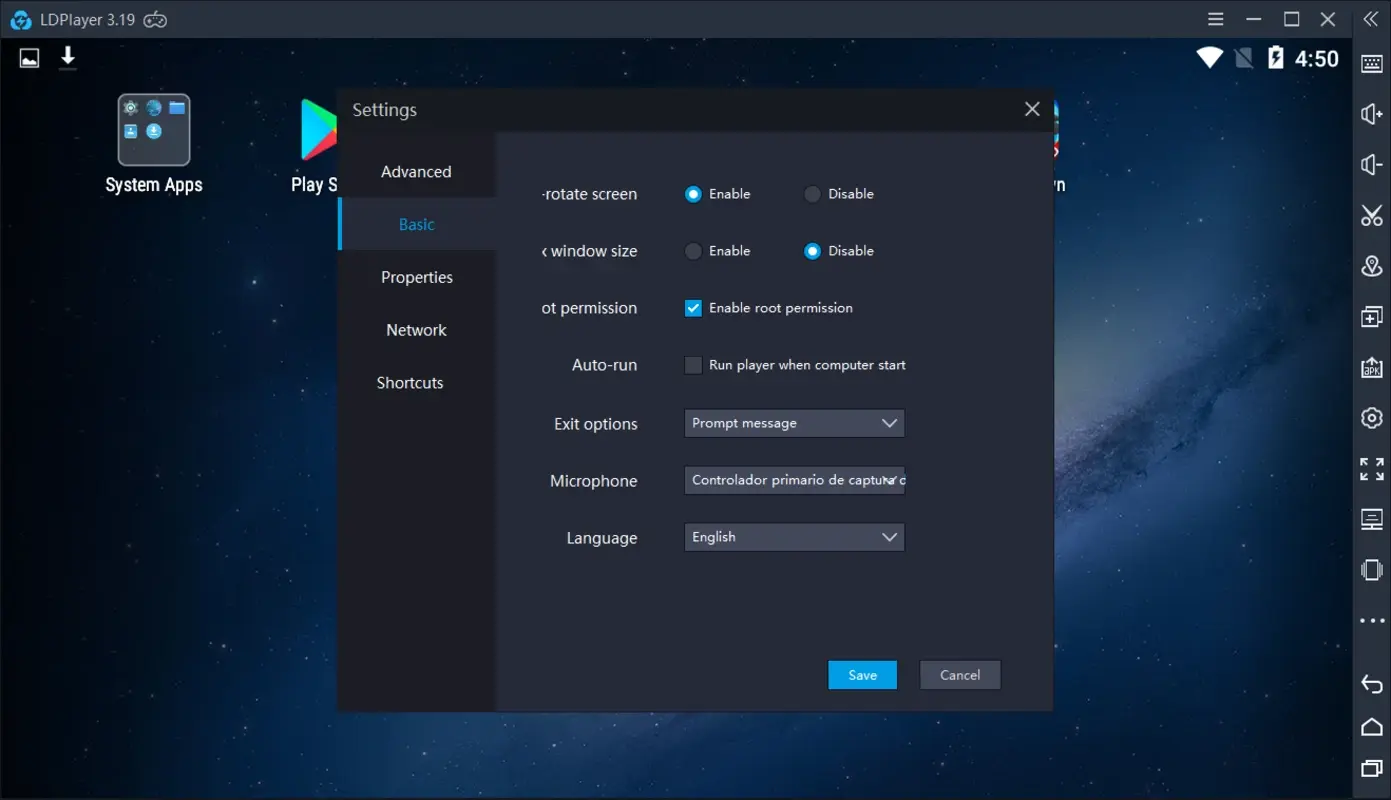Open the System Apps folder
The image size is (1391, 800).
(154, 130)
